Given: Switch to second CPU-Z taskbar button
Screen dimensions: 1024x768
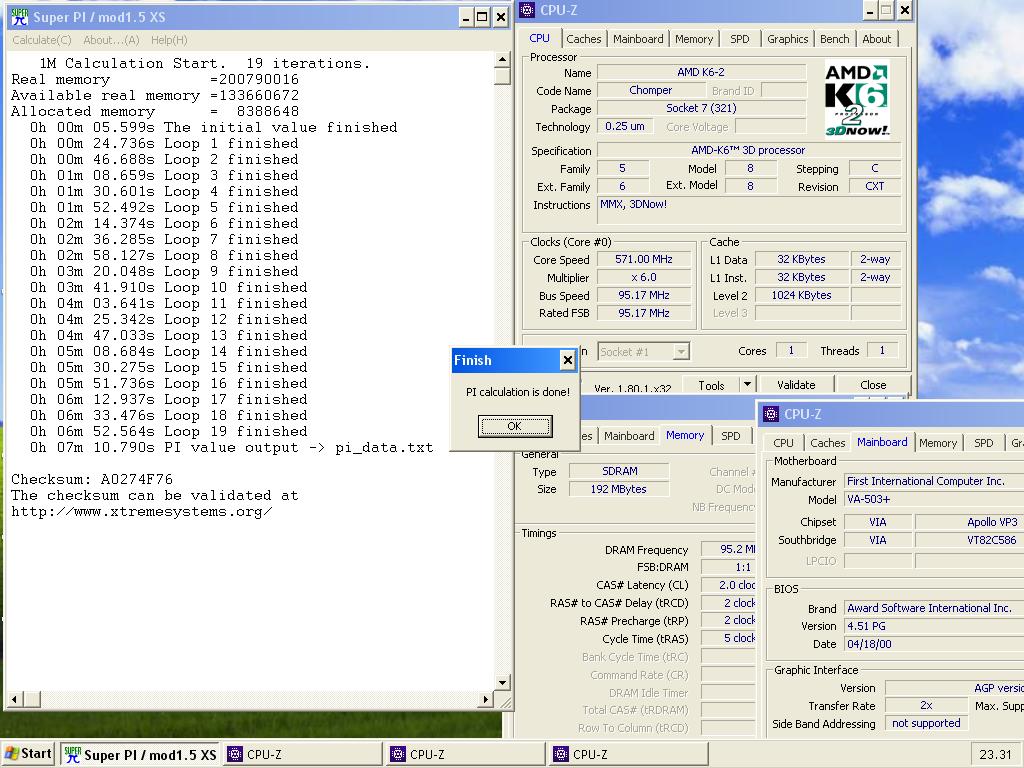Looking at the screenshot, I should tap(466, 754).
